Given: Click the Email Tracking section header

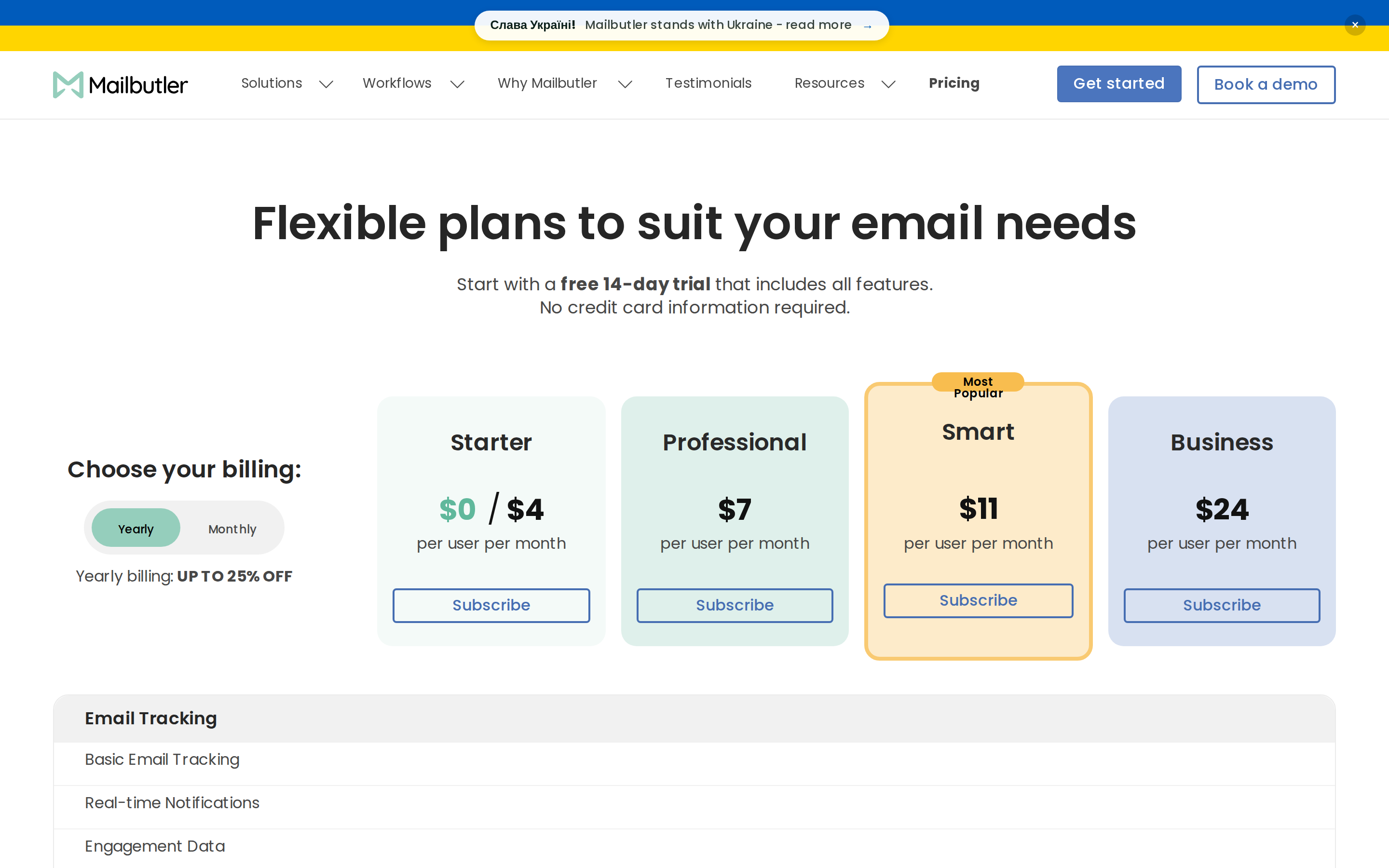Looking at the screenshot, I should pyautogui.click(x=694, y=718).
